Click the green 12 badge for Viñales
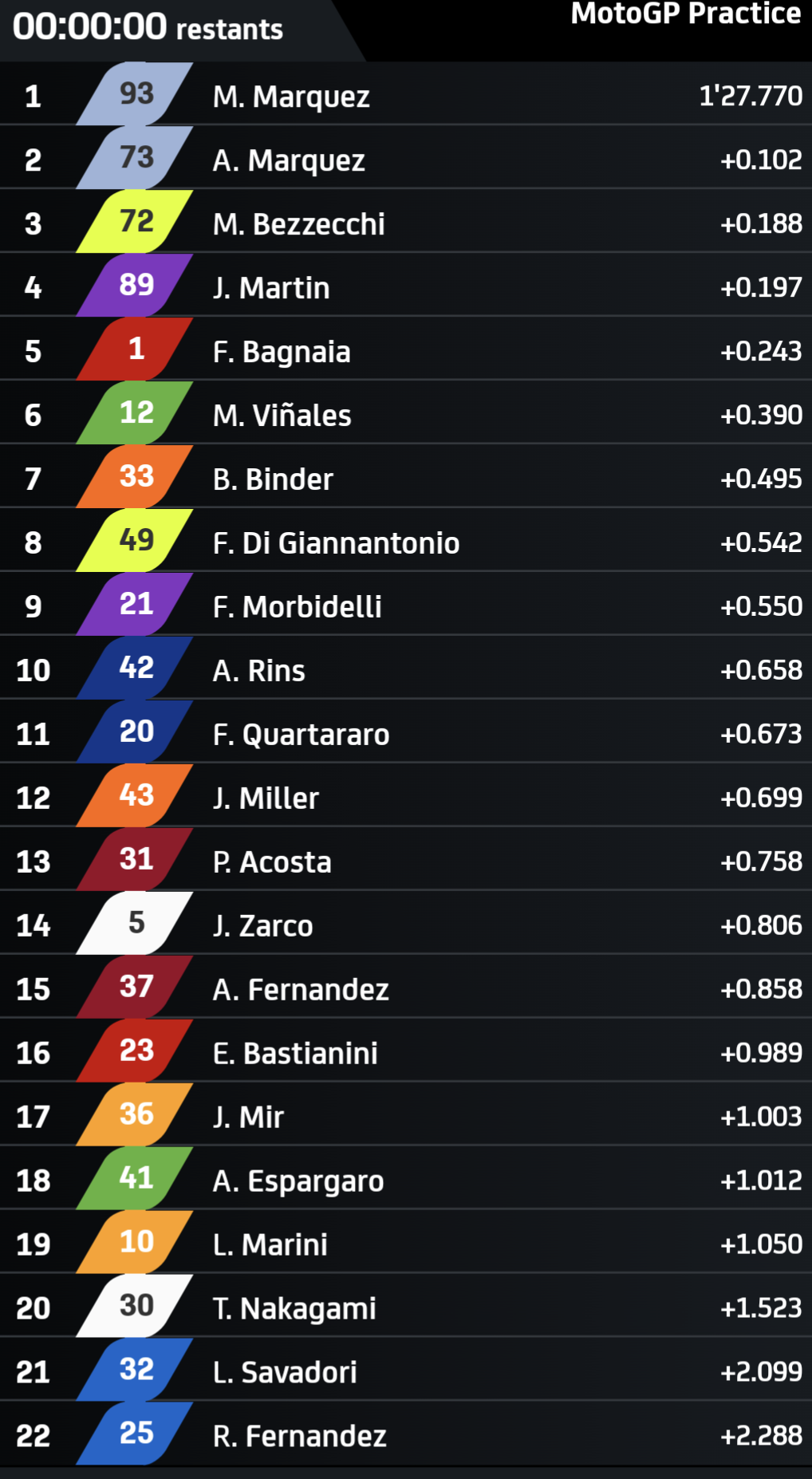812x1479 pixels. 135,413
